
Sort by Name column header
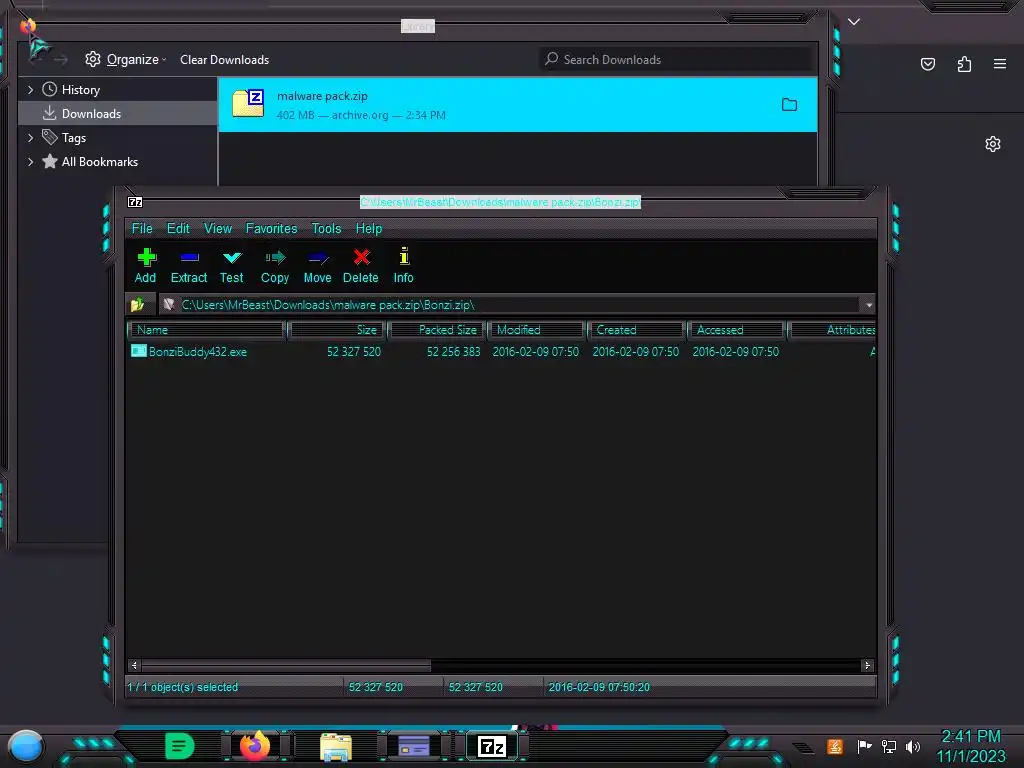point(207,330)
